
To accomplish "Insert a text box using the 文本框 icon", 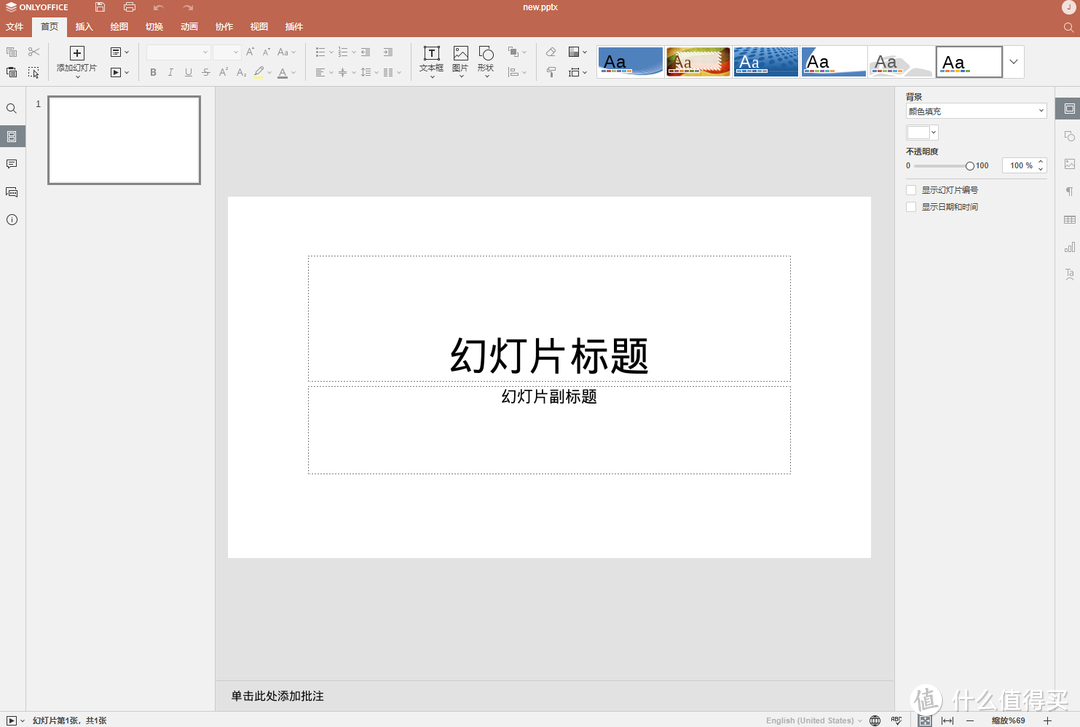I will click(x=431, y=58).
